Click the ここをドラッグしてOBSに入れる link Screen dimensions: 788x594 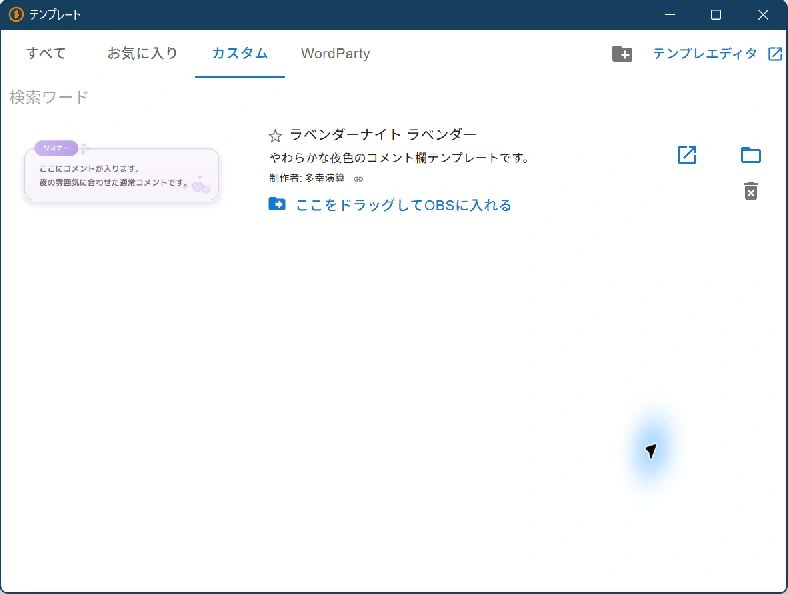(x=404, y=205)
